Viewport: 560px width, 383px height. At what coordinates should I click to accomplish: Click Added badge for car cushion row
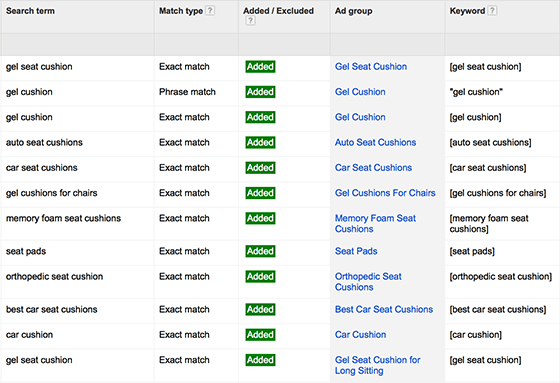[x=260, y=335]
